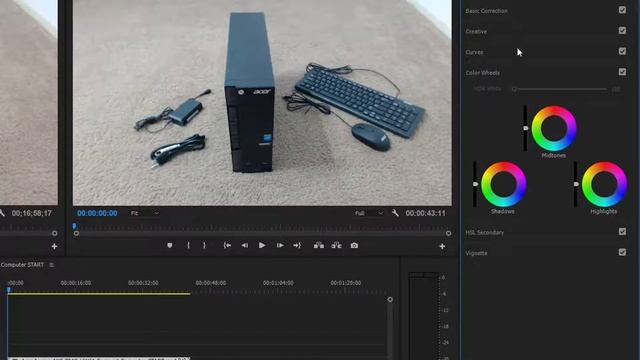Click the Mark In bracket icon
This screenshot has height=360, width=640.
click(188, 245)
